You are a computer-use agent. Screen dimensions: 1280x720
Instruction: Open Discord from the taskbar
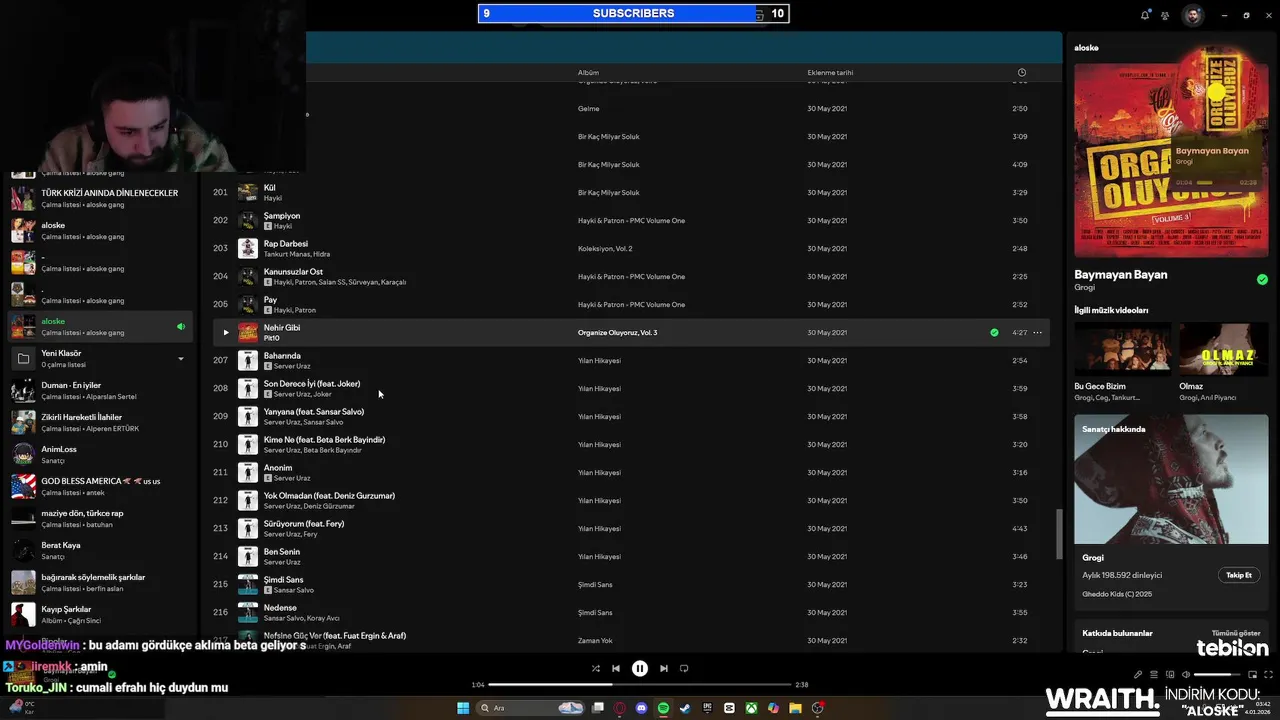tap(642, 708)
